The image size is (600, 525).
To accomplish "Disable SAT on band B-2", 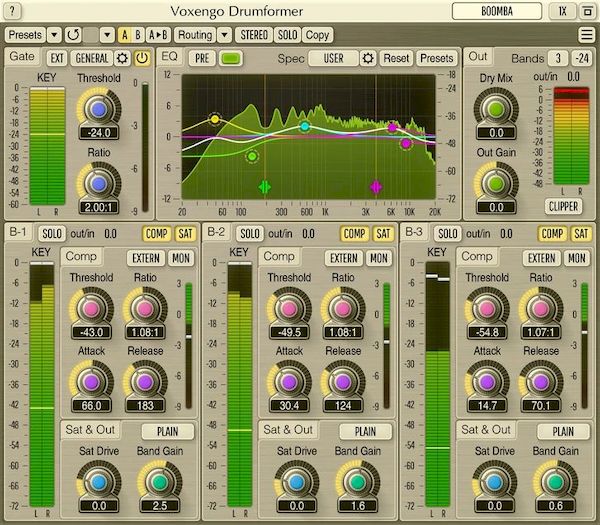I will [383, 234].
